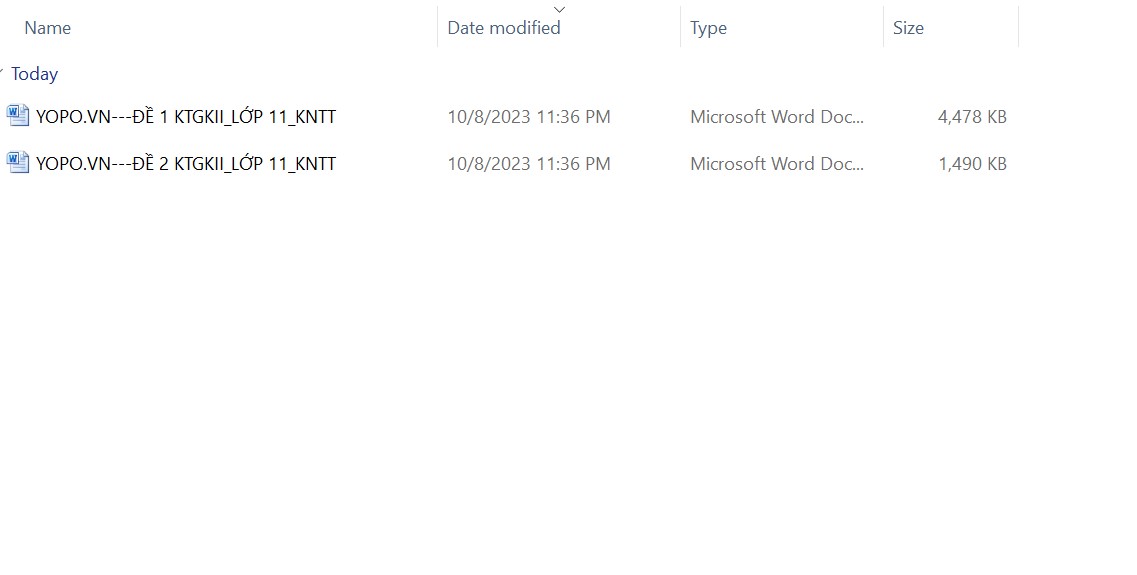Screen dimensions: 1137x575
Task: Click the sort arrow above Date modified
Action: (559, 9)
